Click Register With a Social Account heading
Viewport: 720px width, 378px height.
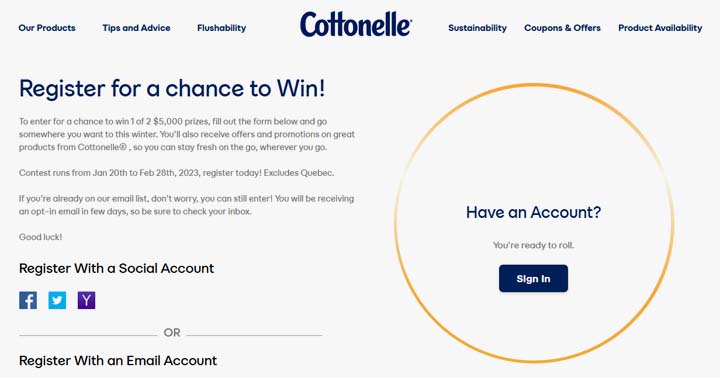(x=117, y=268)
